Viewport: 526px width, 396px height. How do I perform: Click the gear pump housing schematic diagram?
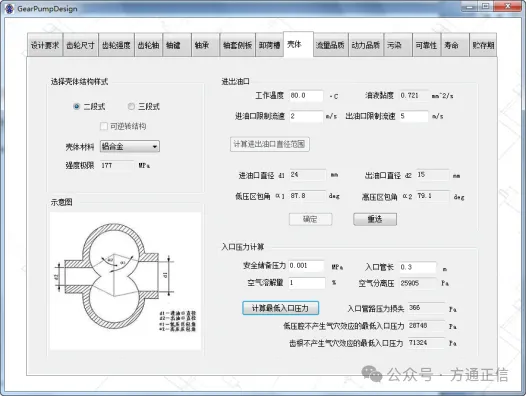click(x=125, y=281)
